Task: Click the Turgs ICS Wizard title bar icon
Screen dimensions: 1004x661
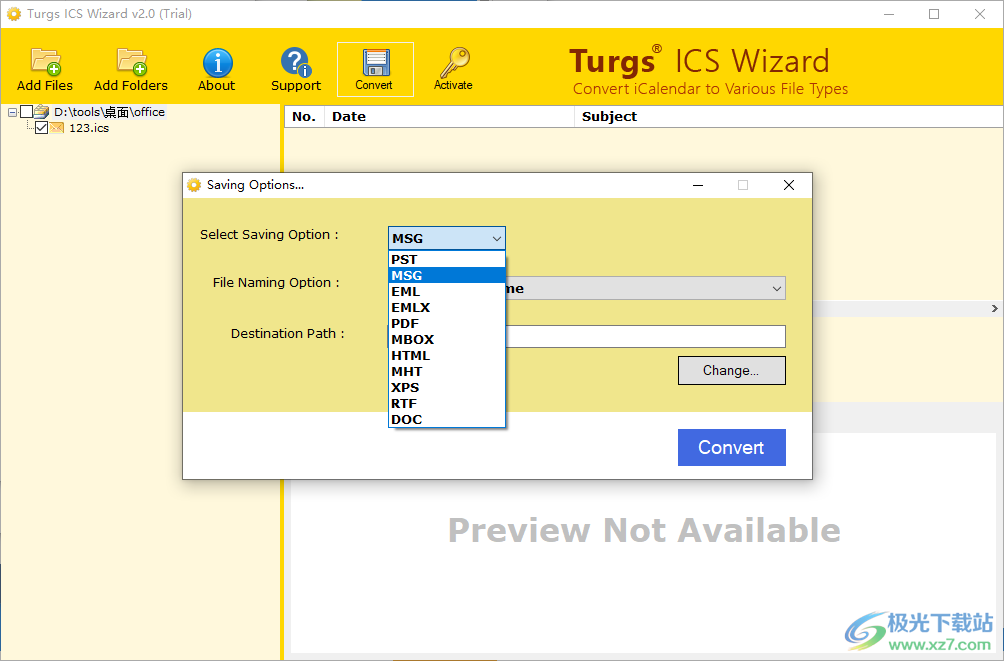Action: [13, 13]
